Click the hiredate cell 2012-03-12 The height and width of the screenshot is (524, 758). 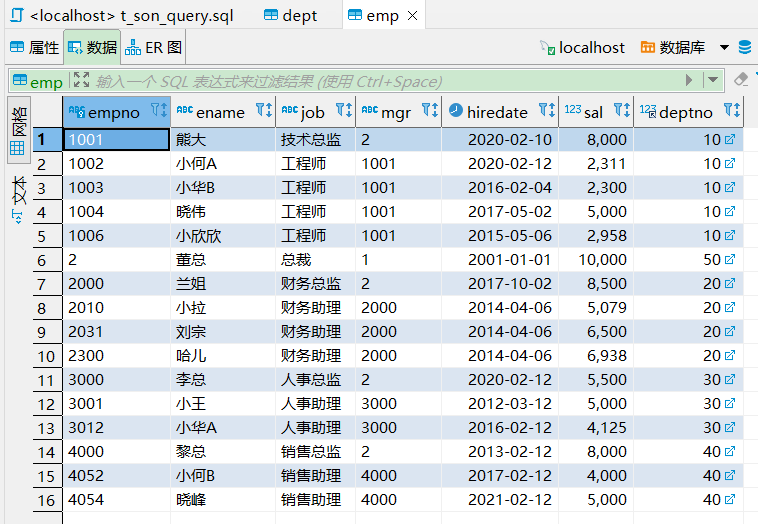tap(500, 404)
